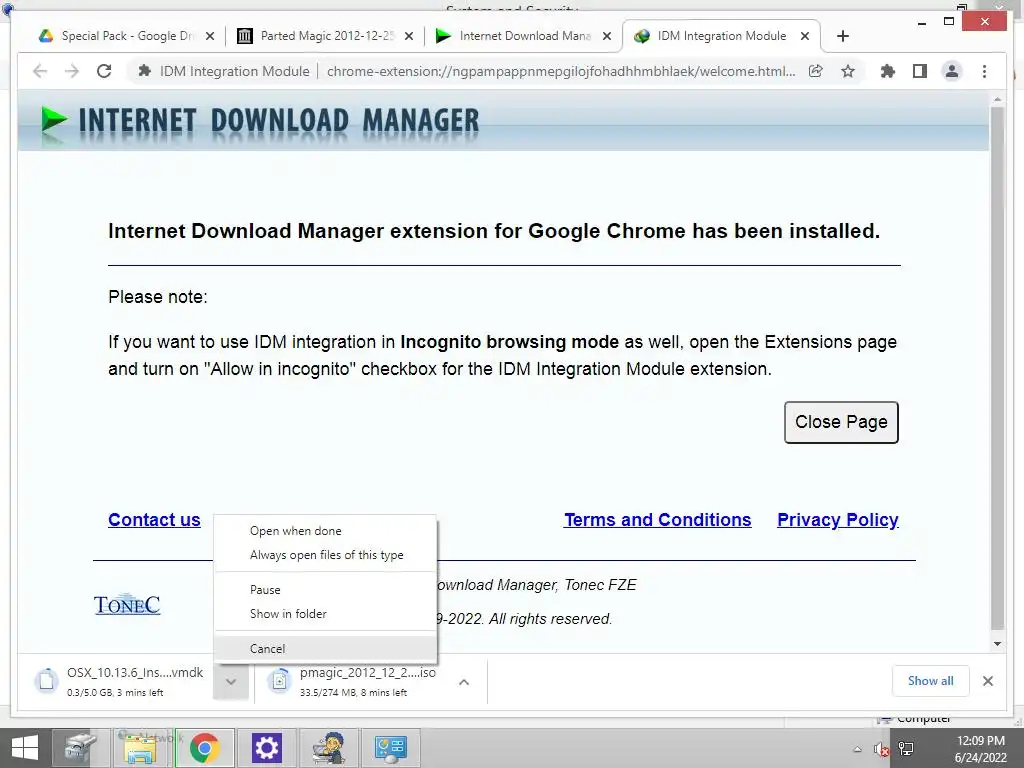The height and width of the screenshot is (768, 1024).
Task: Click the page scrollbar down arrow
Action: pos(997,644)
